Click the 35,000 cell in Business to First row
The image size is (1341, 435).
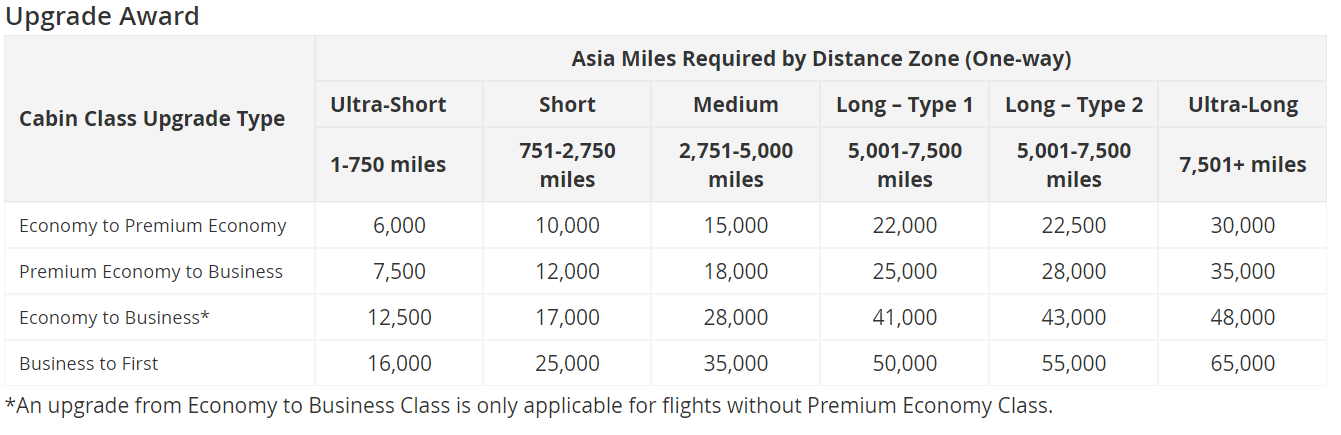click(x=736, y=364)
